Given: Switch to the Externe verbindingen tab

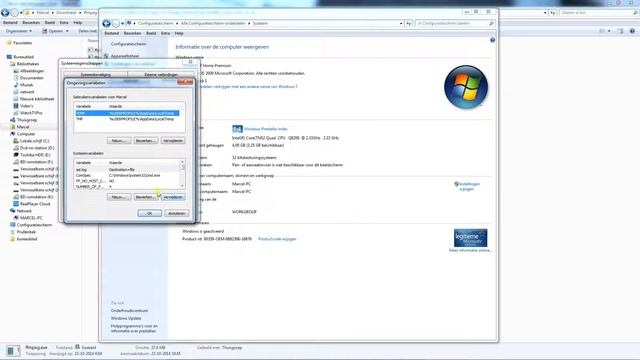Looking at the screenshot, I should pyautogui.click(x=161, y=75).
